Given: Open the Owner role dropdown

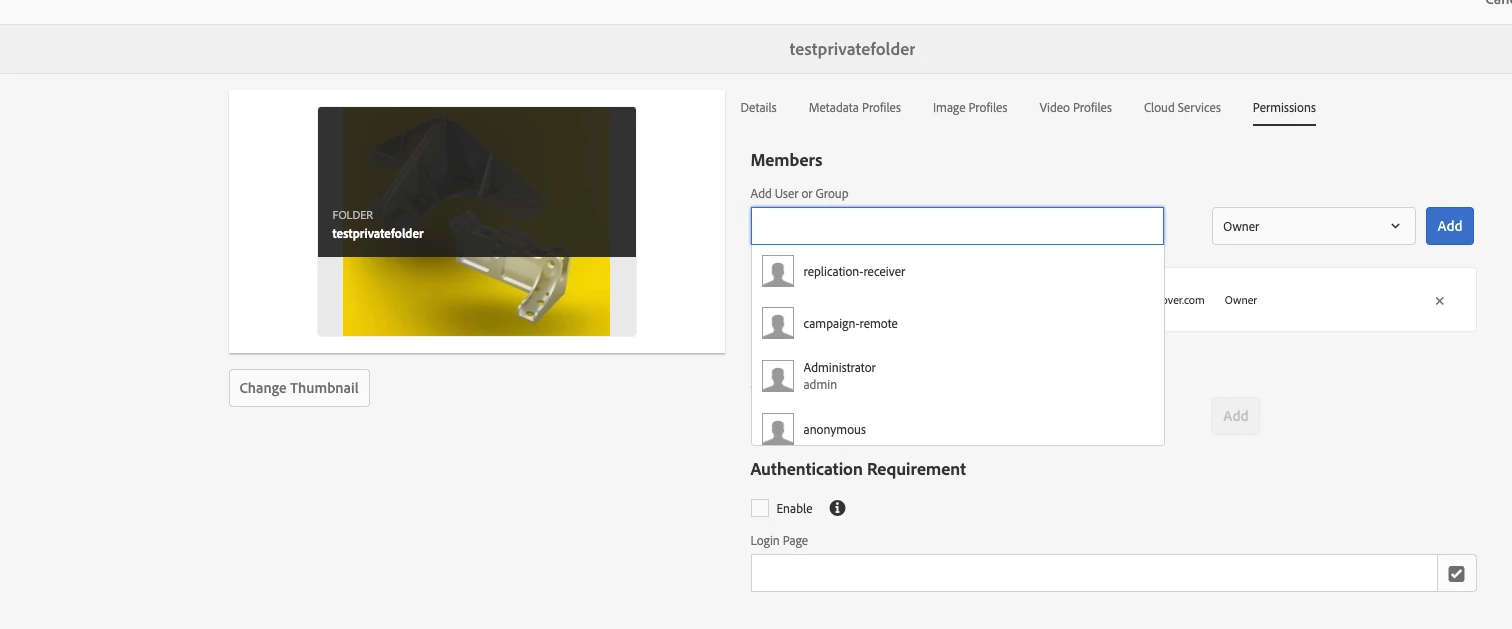Looking at the screenshot, I should tap(1313, 226).
